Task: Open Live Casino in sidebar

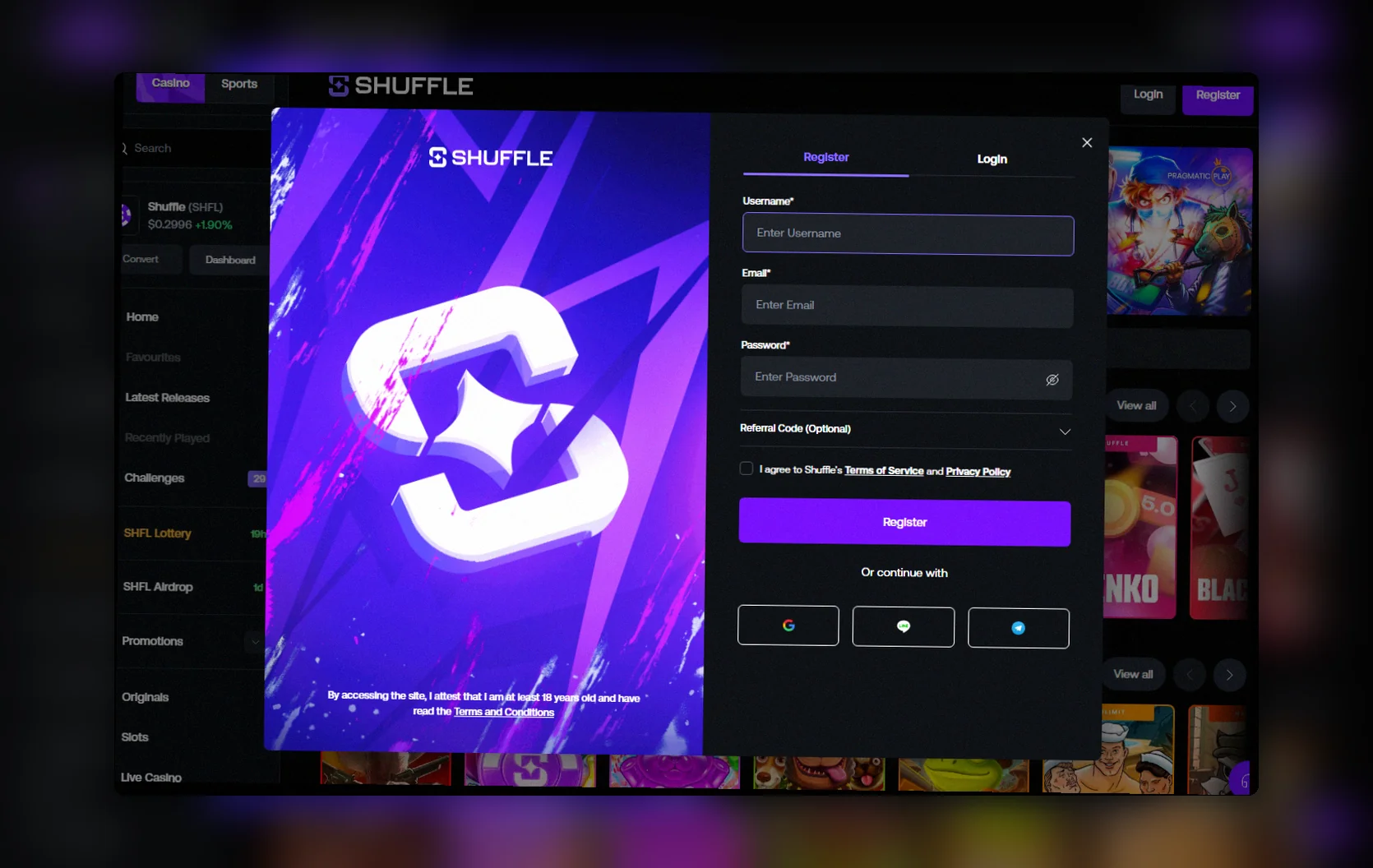Action: click(x=151, y=778)
